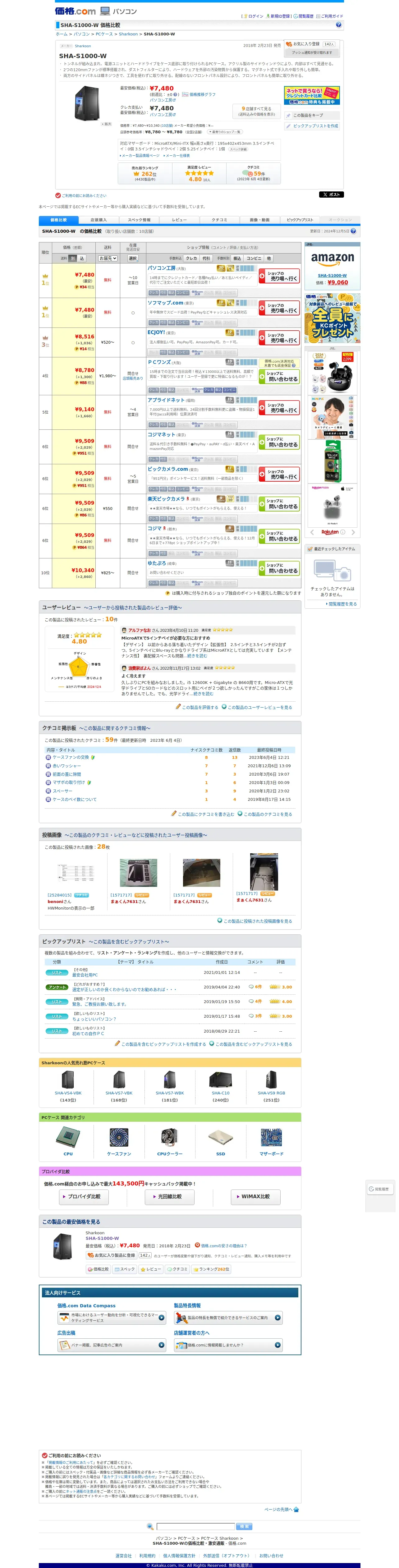Click プロバイダ比較 button
Image resolution: width=399 pixels, height=1568 pixels.
point(84,1197)
